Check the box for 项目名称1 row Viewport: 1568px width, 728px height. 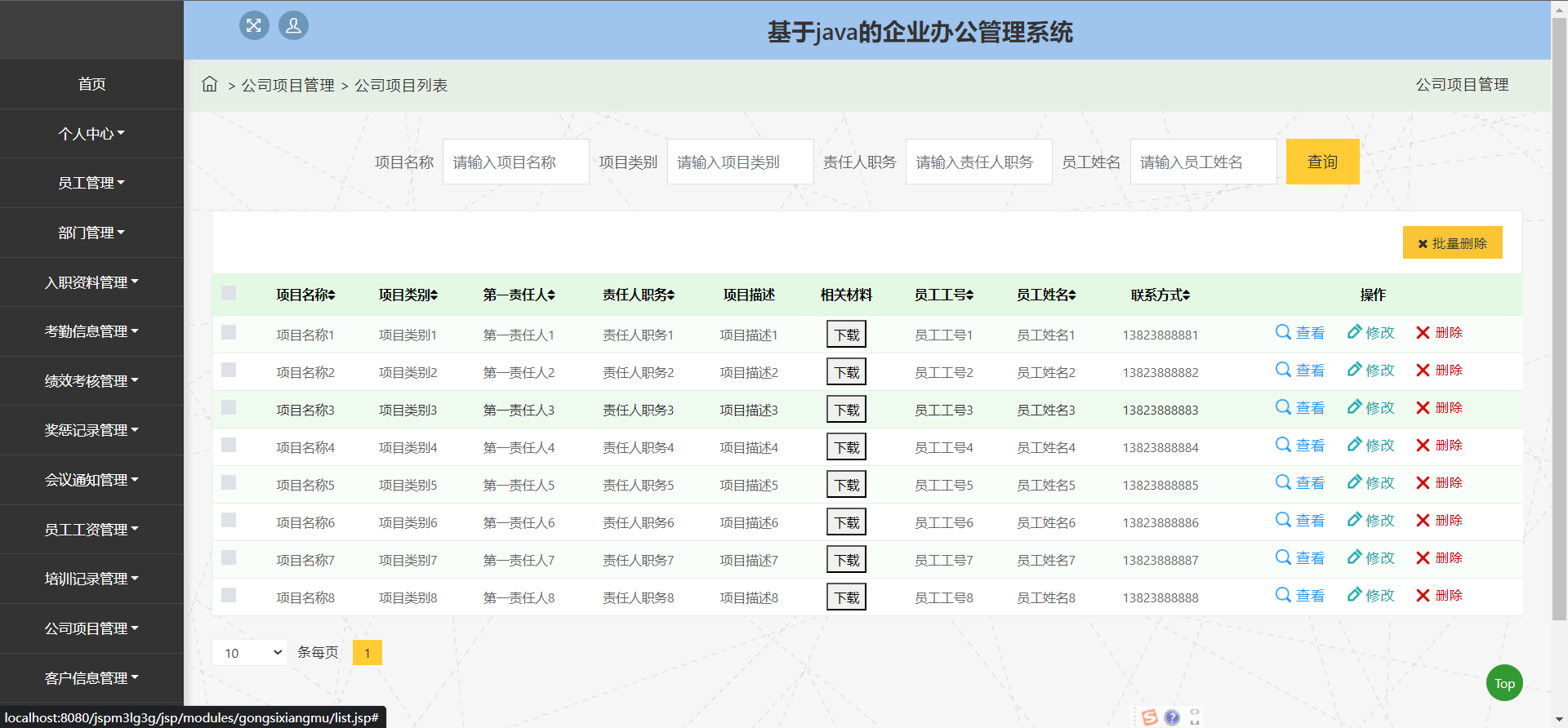pyautogui.click(x=229, y=332)
